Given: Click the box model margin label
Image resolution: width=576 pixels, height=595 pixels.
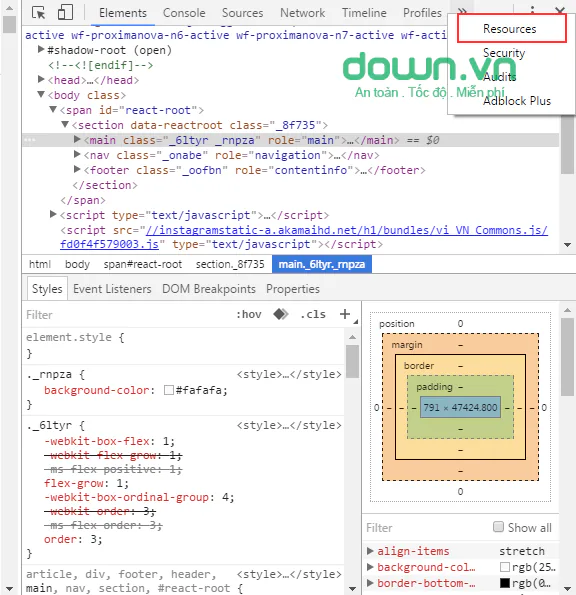Looking at the screenshot, I should (x=407, y=345).
